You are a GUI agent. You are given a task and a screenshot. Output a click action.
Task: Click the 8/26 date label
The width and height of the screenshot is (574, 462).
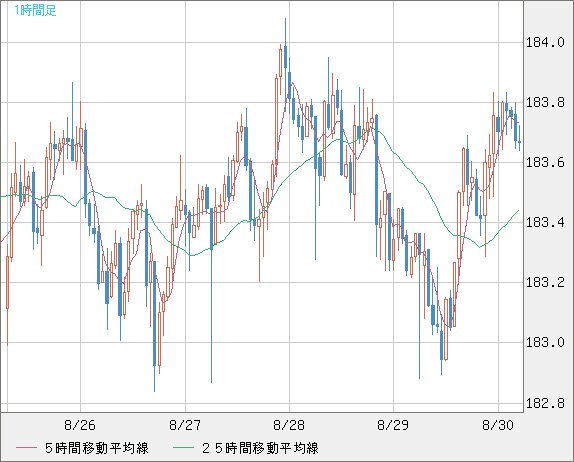80,425
